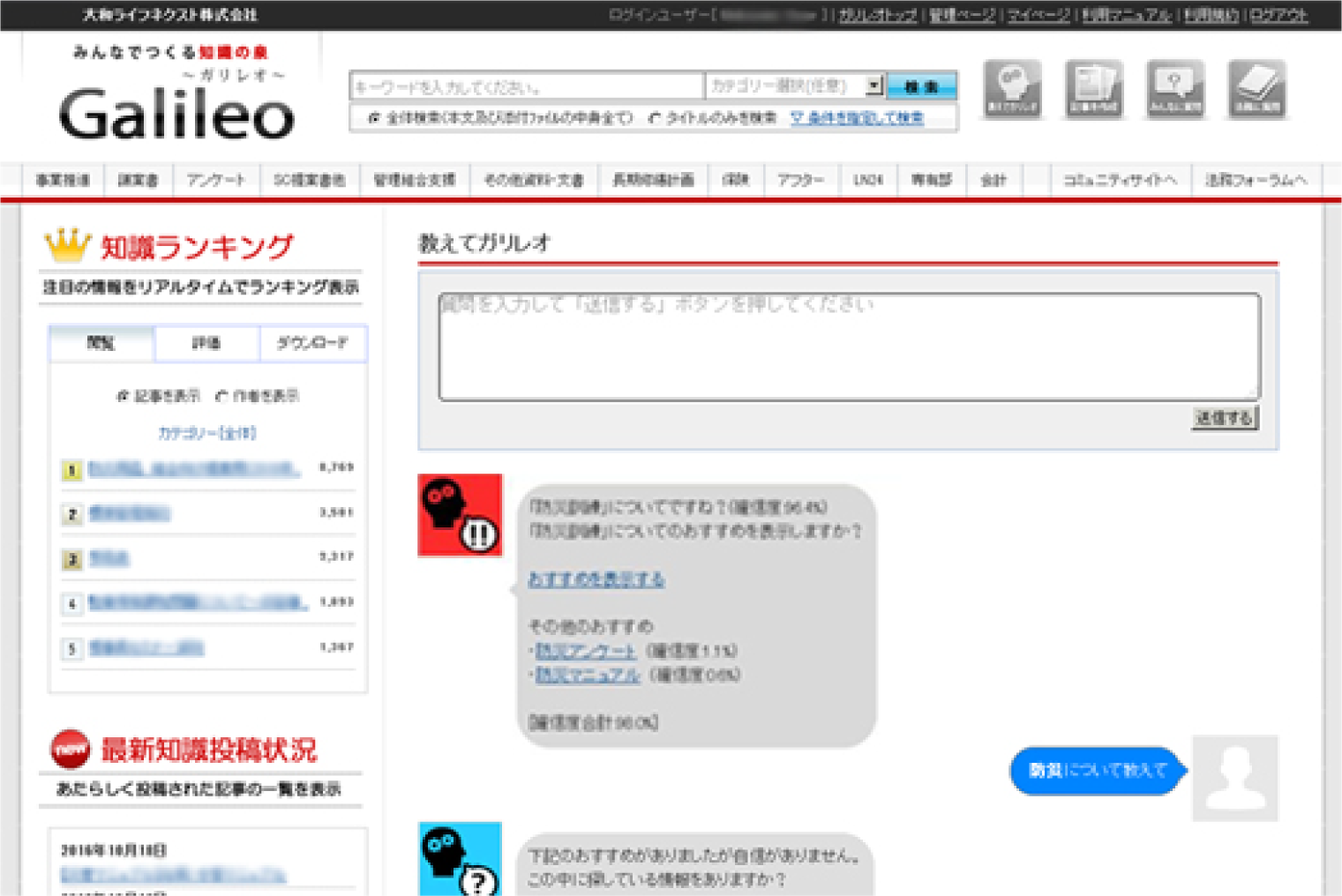This screenshot has height=896, width=1342.
Task: Click the book icon in header
Action: (x=1256, y=89)
